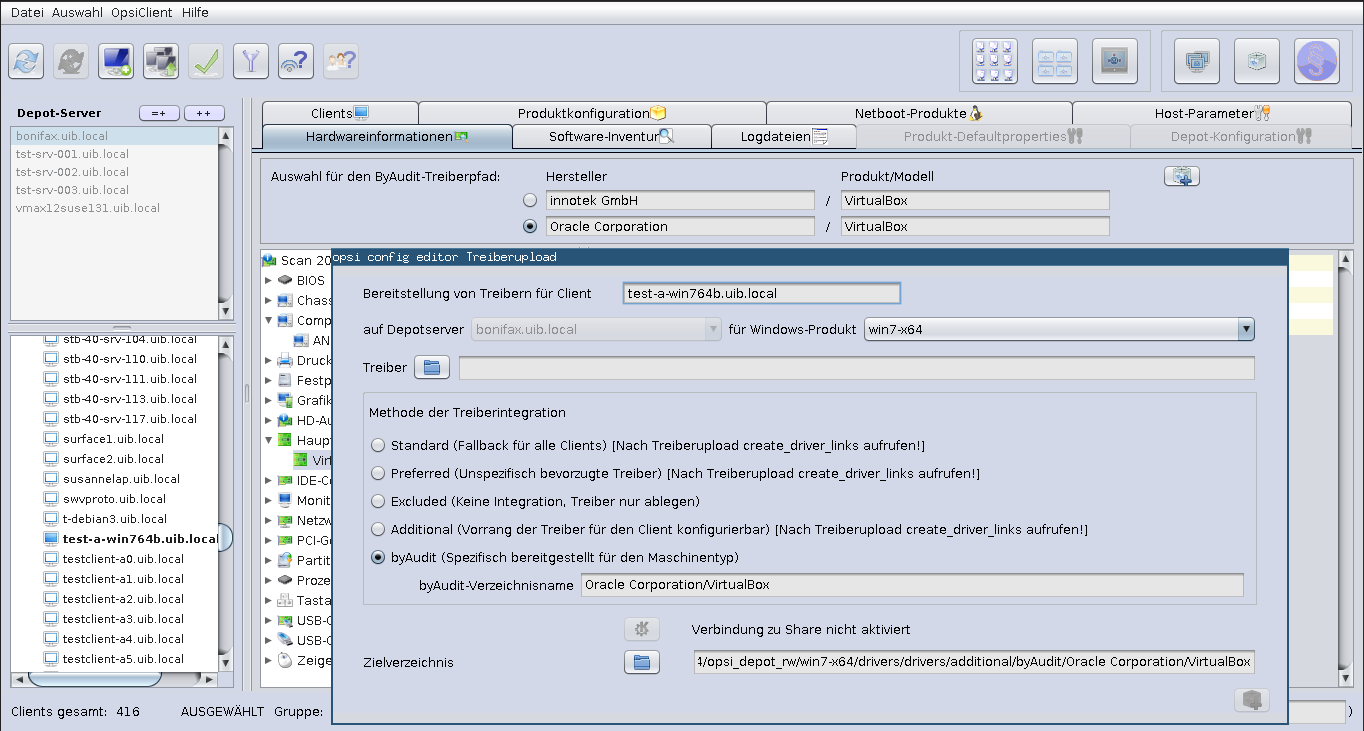Switch to the Clients tab
The image size is (1364, 731).
(340, 113)
